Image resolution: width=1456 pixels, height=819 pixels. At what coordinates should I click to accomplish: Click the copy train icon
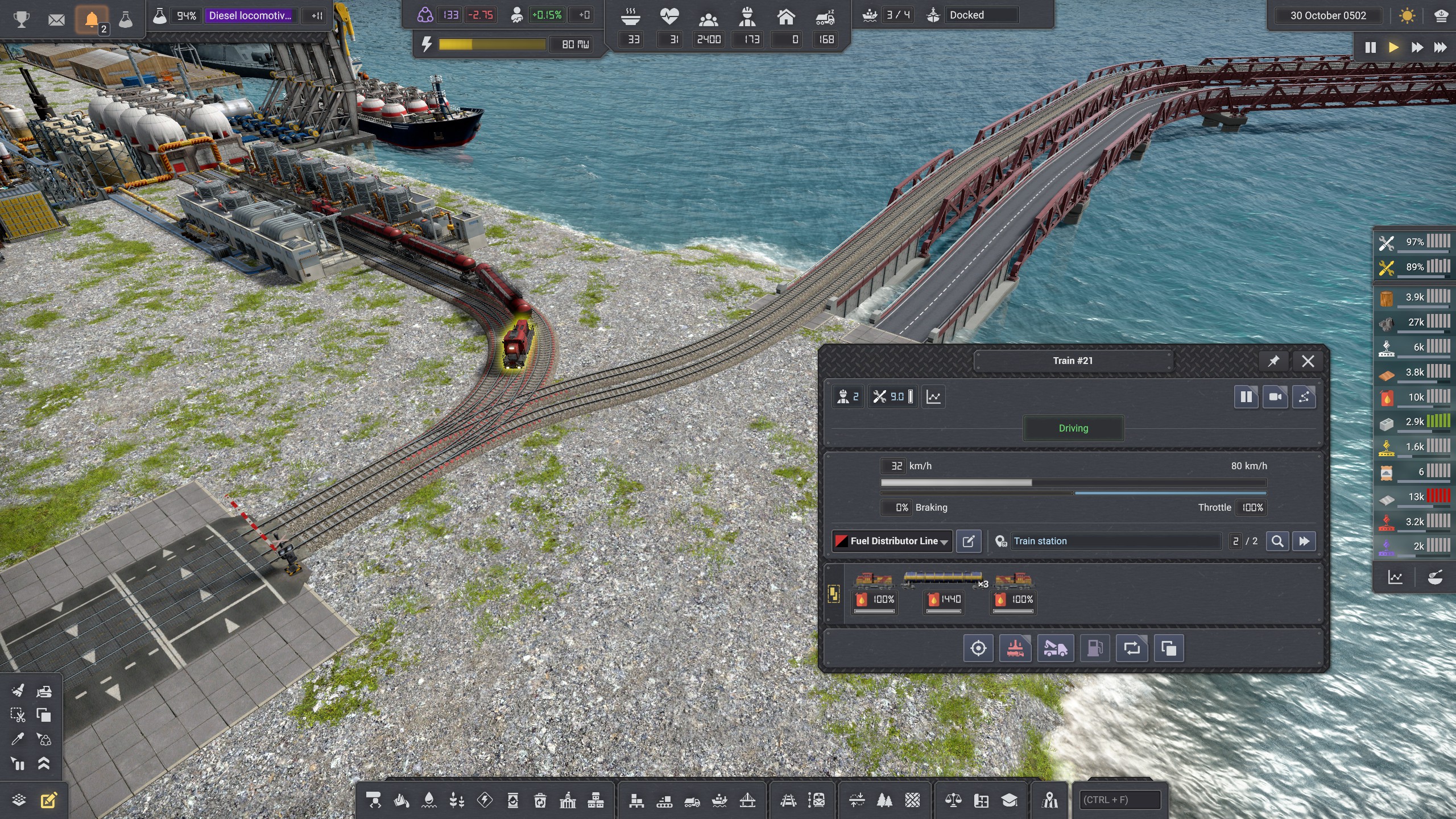1169,648
